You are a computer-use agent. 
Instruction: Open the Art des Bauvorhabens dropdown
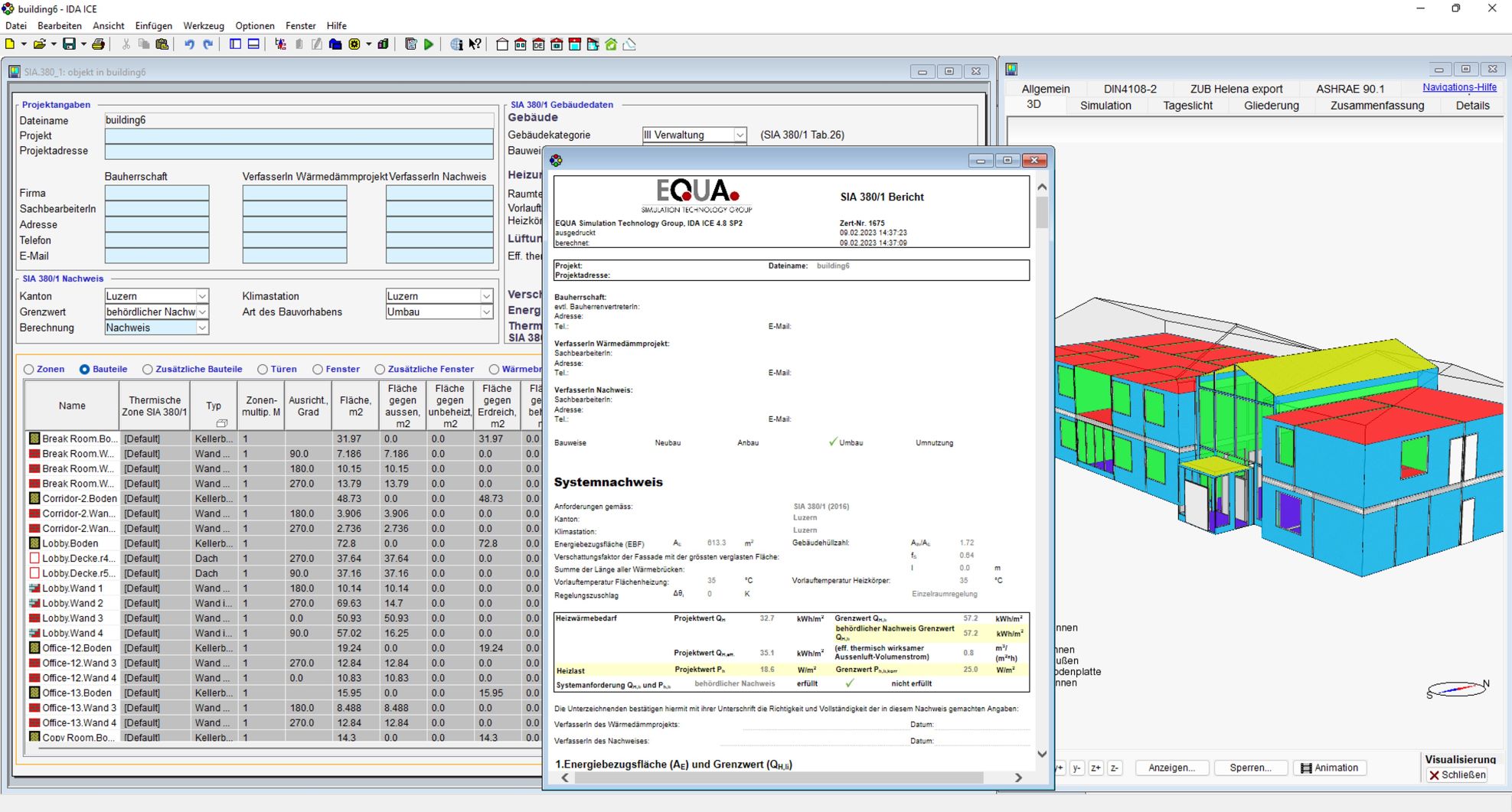(485, 312)
